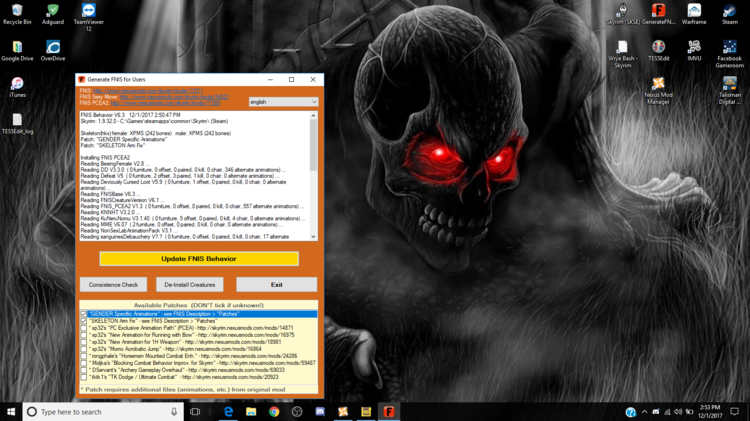Tick the PC Exclusive Animation Path patch
Viewport: 750px width, 421px height.
click(84, 328)
